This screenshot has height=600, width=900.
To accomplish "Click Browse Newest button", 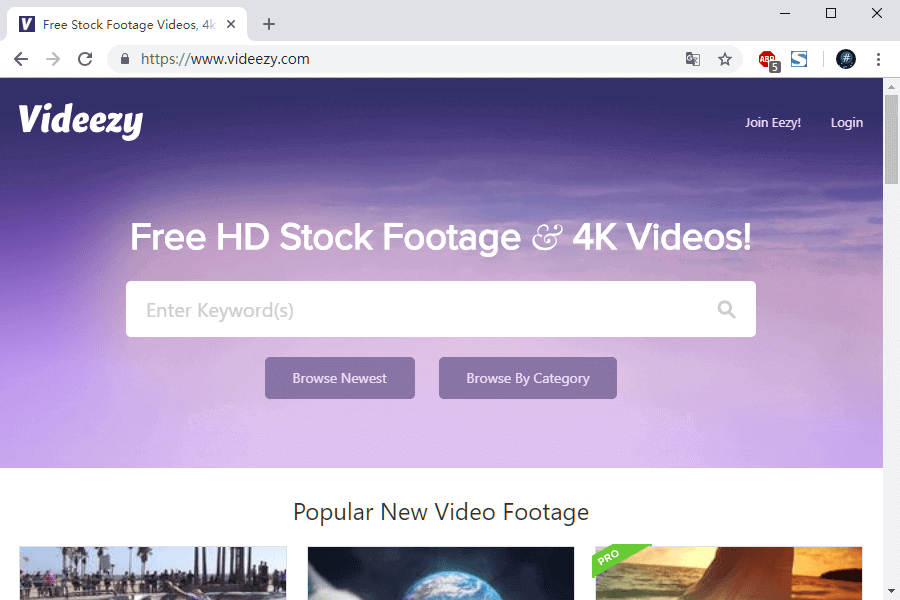I will pyautogui.click(x=339, y=378).
